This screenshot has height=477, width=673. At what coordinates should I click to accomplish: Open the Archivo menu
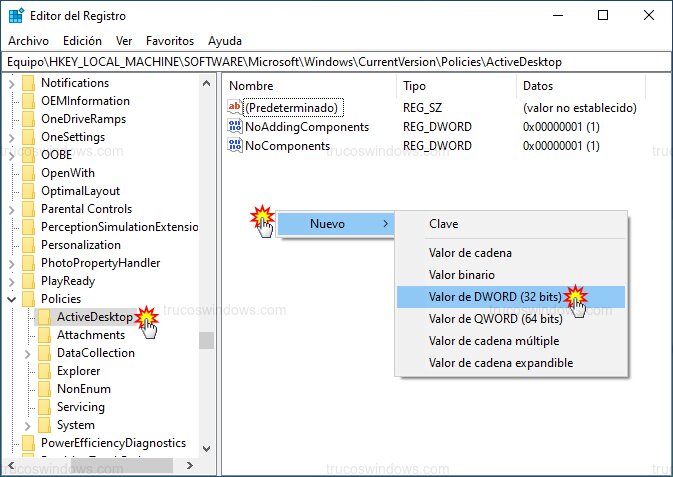point(28,41)
